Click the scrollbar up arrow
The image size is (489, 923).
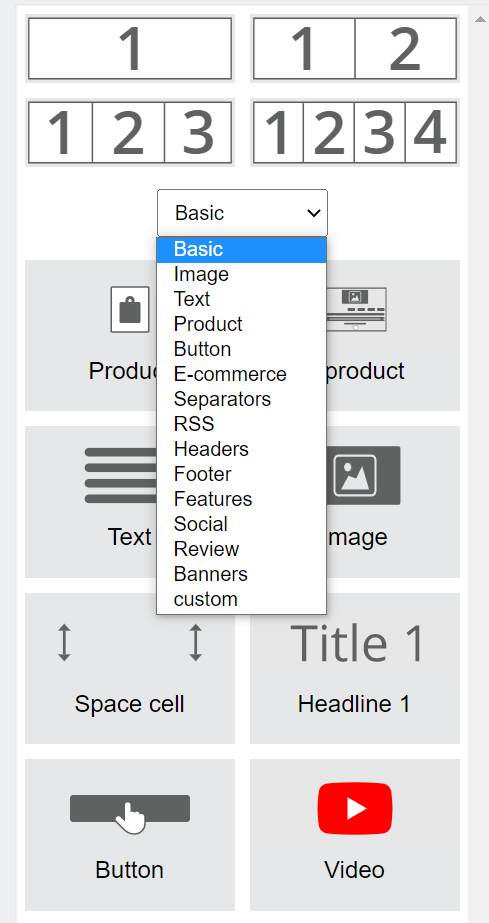(480, 18)
